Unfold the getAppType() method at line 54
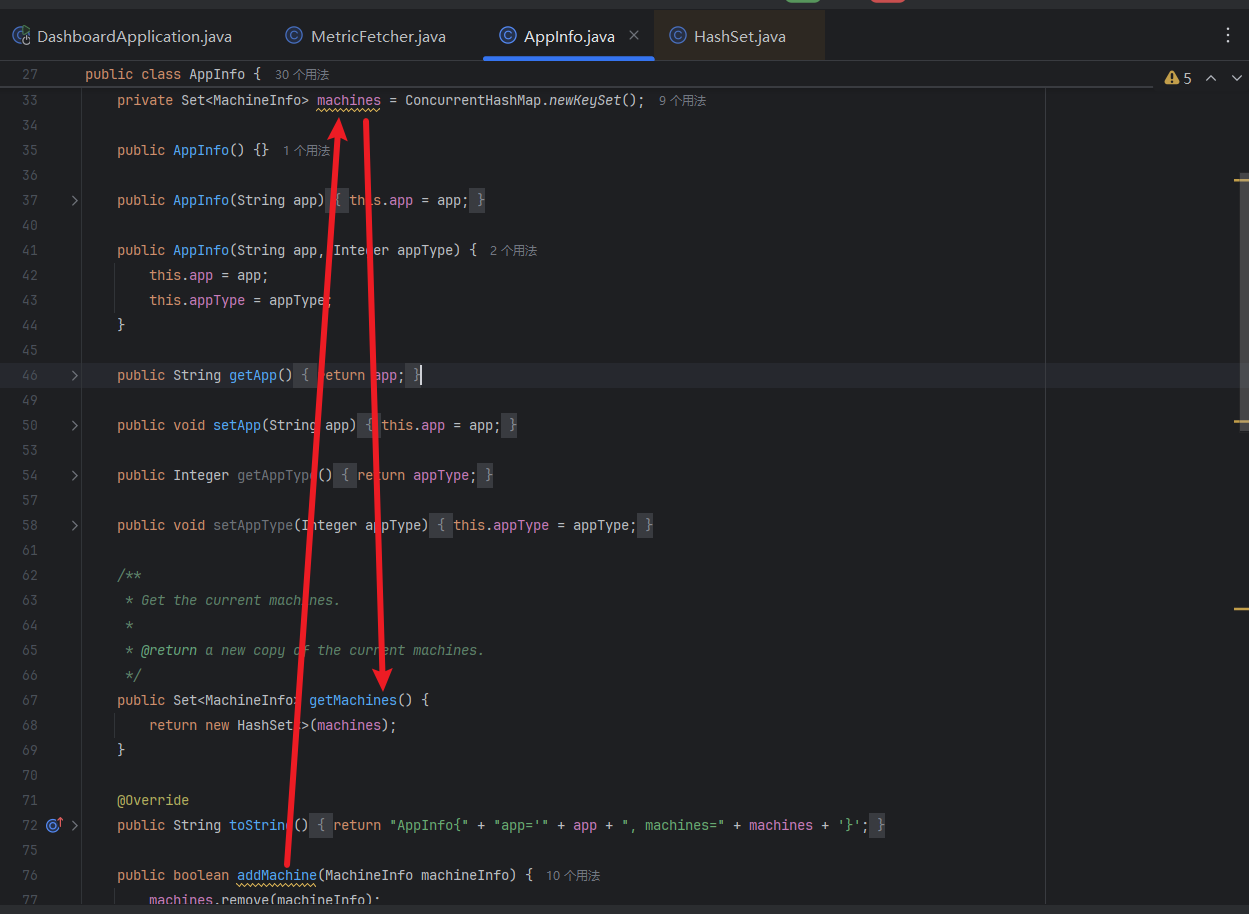1249x914 pixels. point(74,475)
